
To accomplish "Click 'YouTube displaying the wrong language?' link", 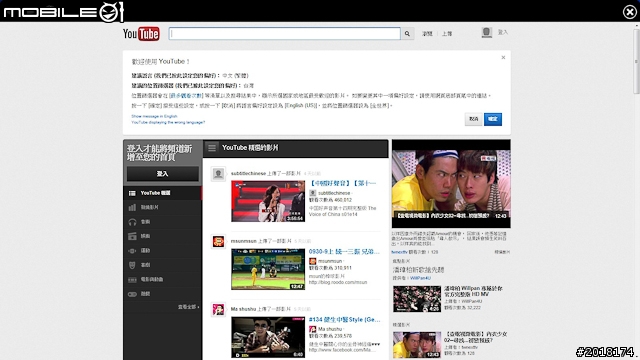I will click(168, 122).
